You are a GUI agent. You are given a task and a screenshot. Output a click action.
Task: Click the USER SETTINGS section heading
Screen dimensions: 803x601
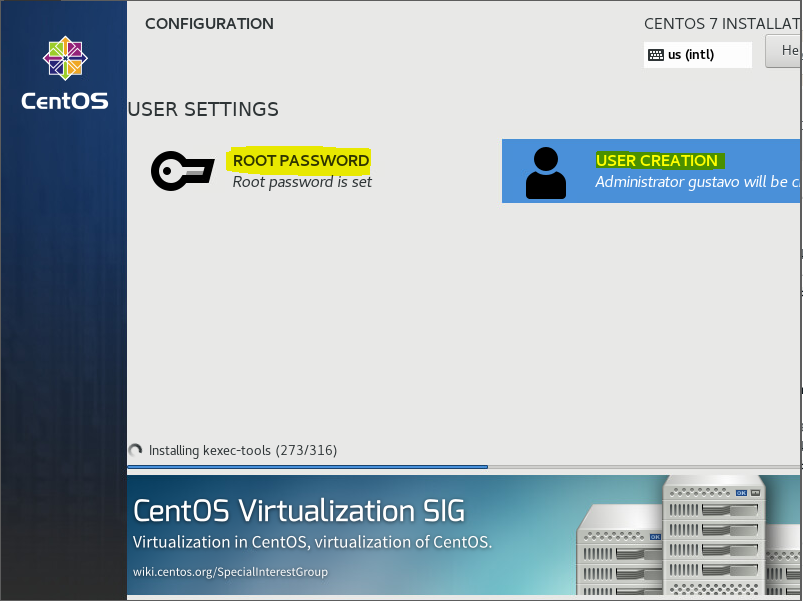(x=203, y=109)
